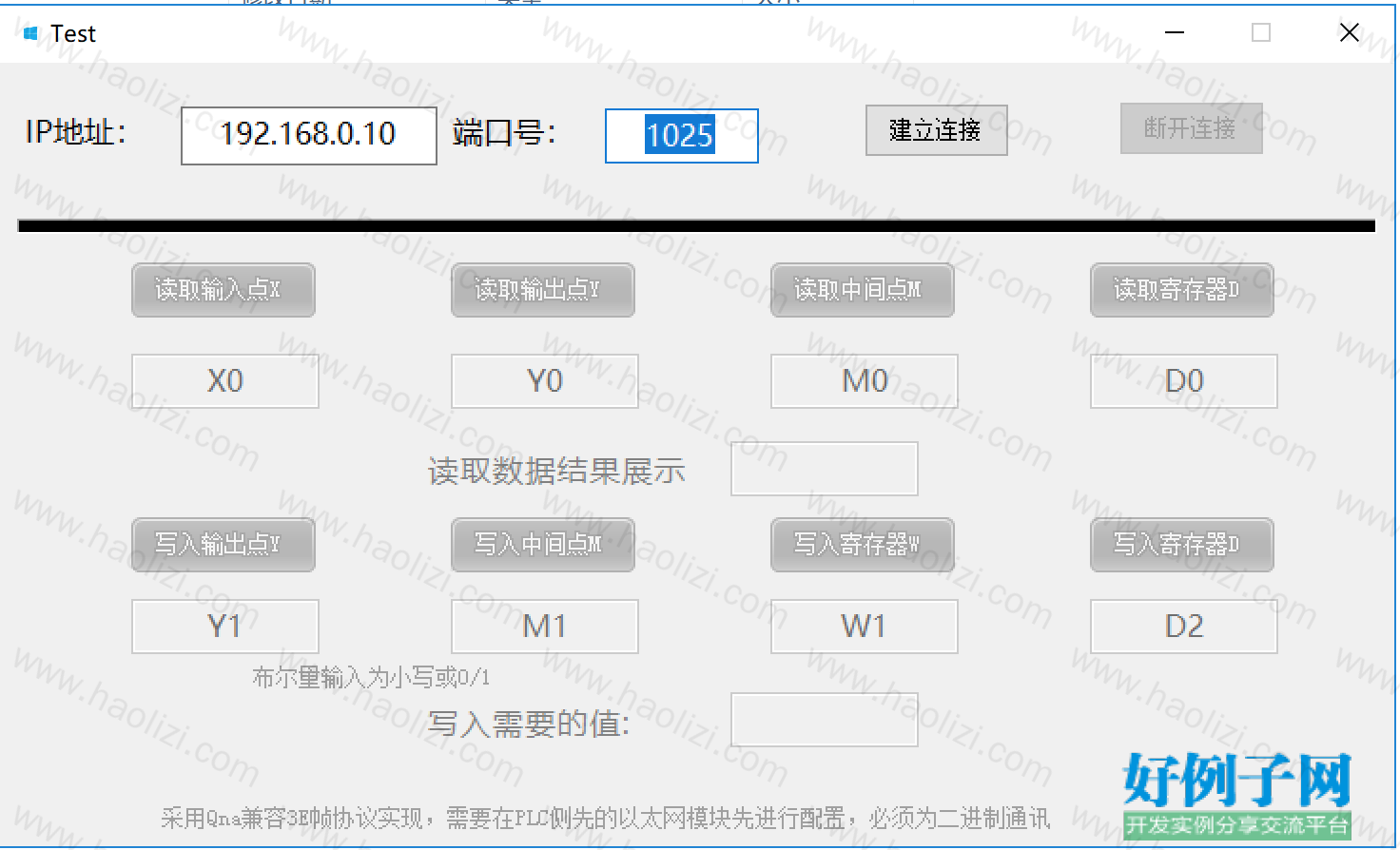The image size is (1400, 850).
Task: Click the 端口号 label
Action: pyautogui.click(x=504, y=132)
